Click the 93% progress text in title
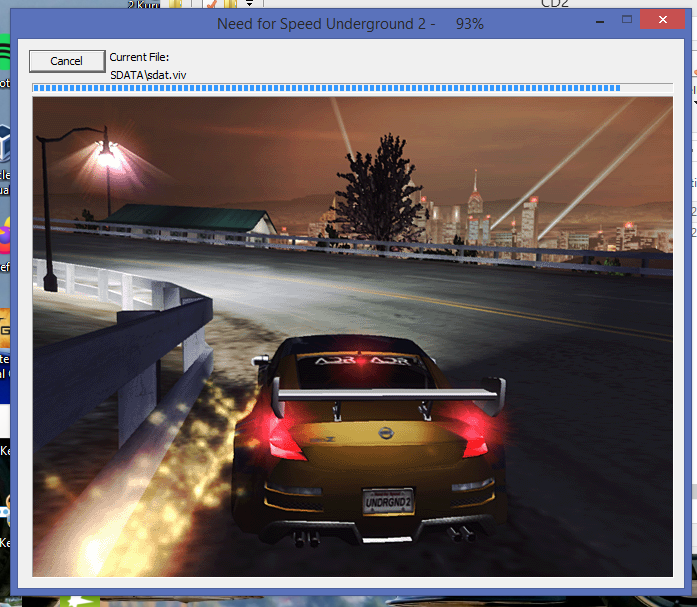This screenshot has height=607, width=697. coord(469,24)
